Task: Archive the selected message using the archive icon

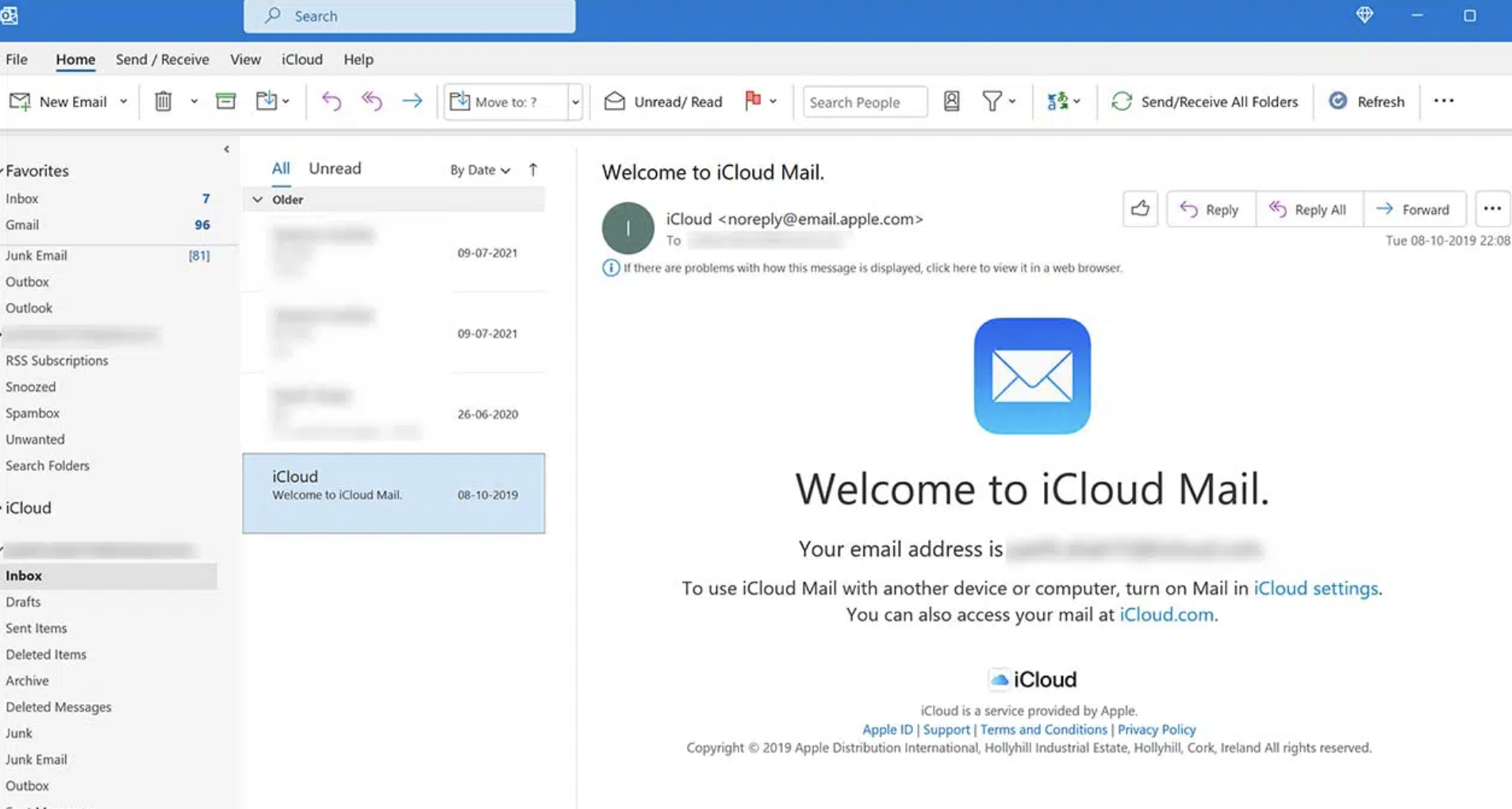Action: tap(226, 102)
